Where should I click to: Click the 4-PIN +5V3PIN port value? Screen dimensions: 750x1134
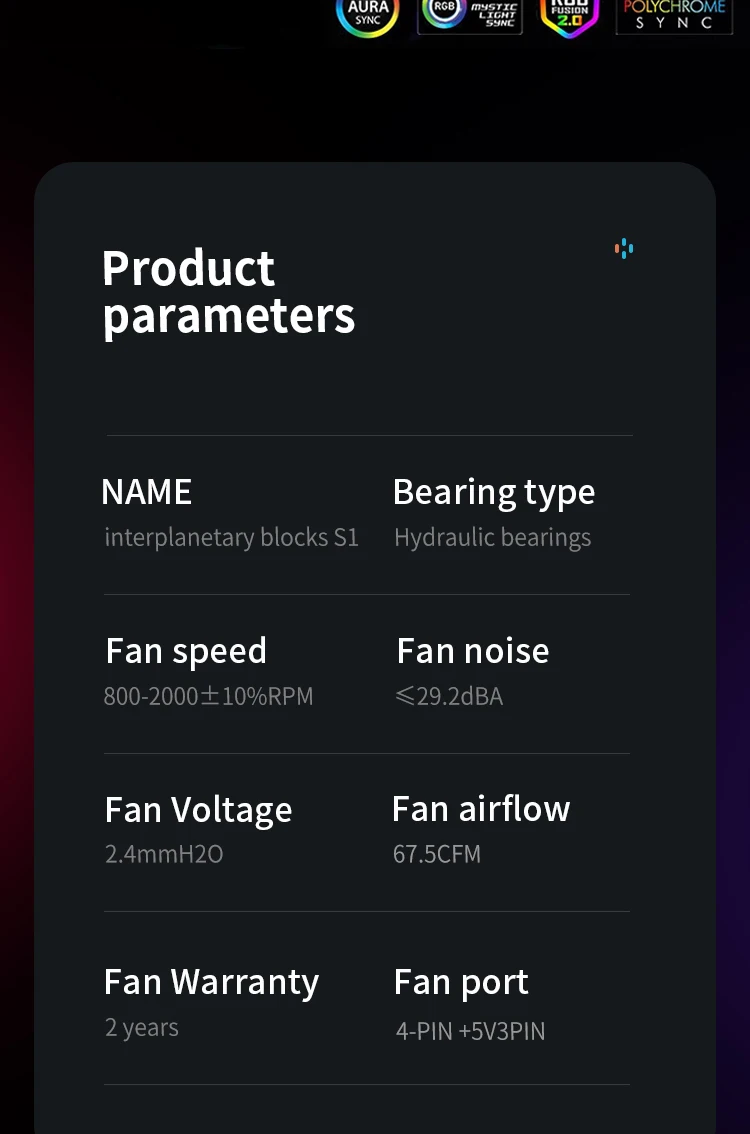pos(470,1031)
